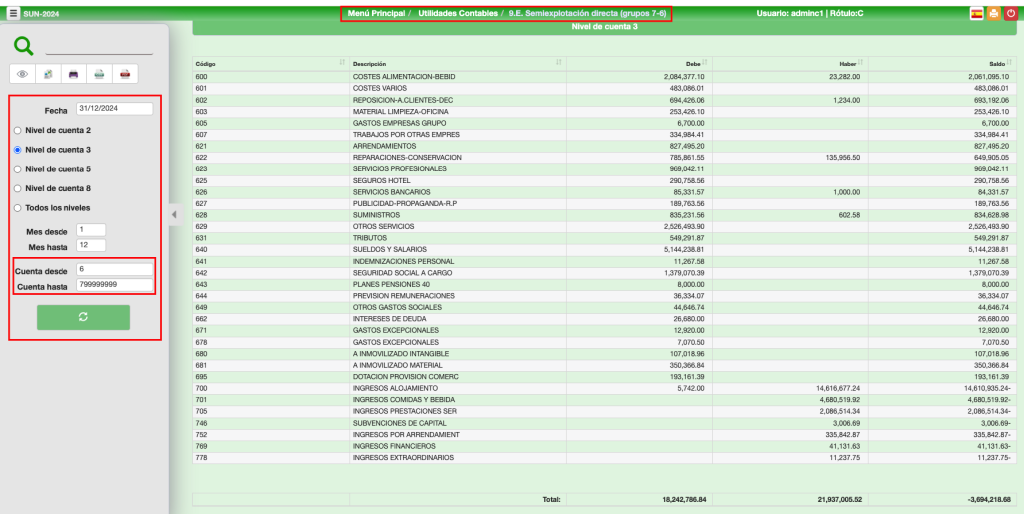Screen dimensions: 1024x514
Task: Click the search text field beside magnifier
Action: [x=99, y=47]
